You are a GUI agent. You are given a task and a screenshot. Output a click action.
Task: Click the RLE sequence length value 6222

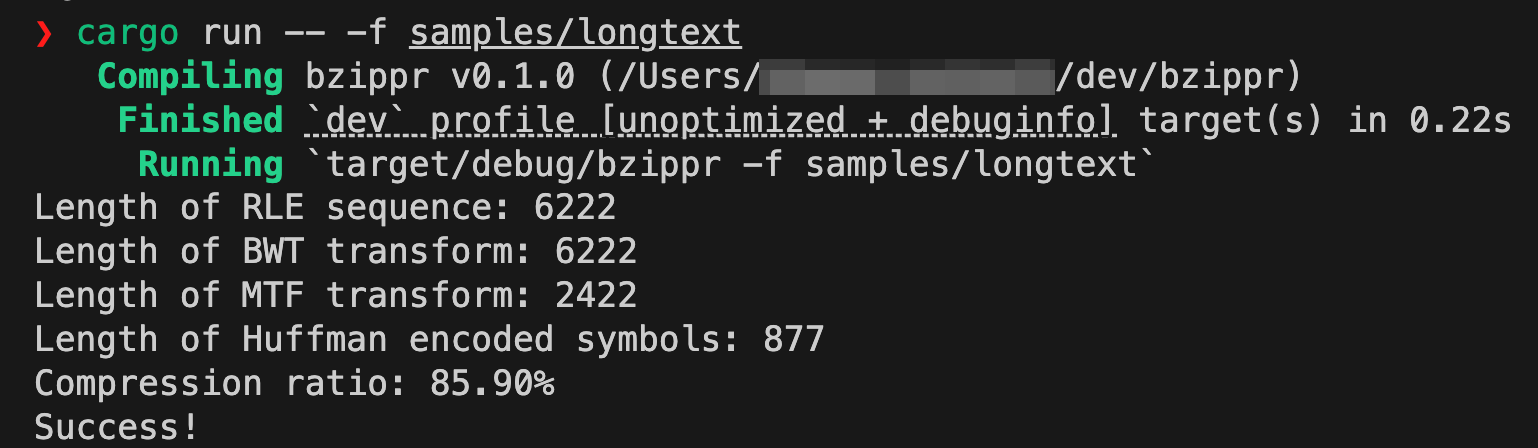coord(575,208)
